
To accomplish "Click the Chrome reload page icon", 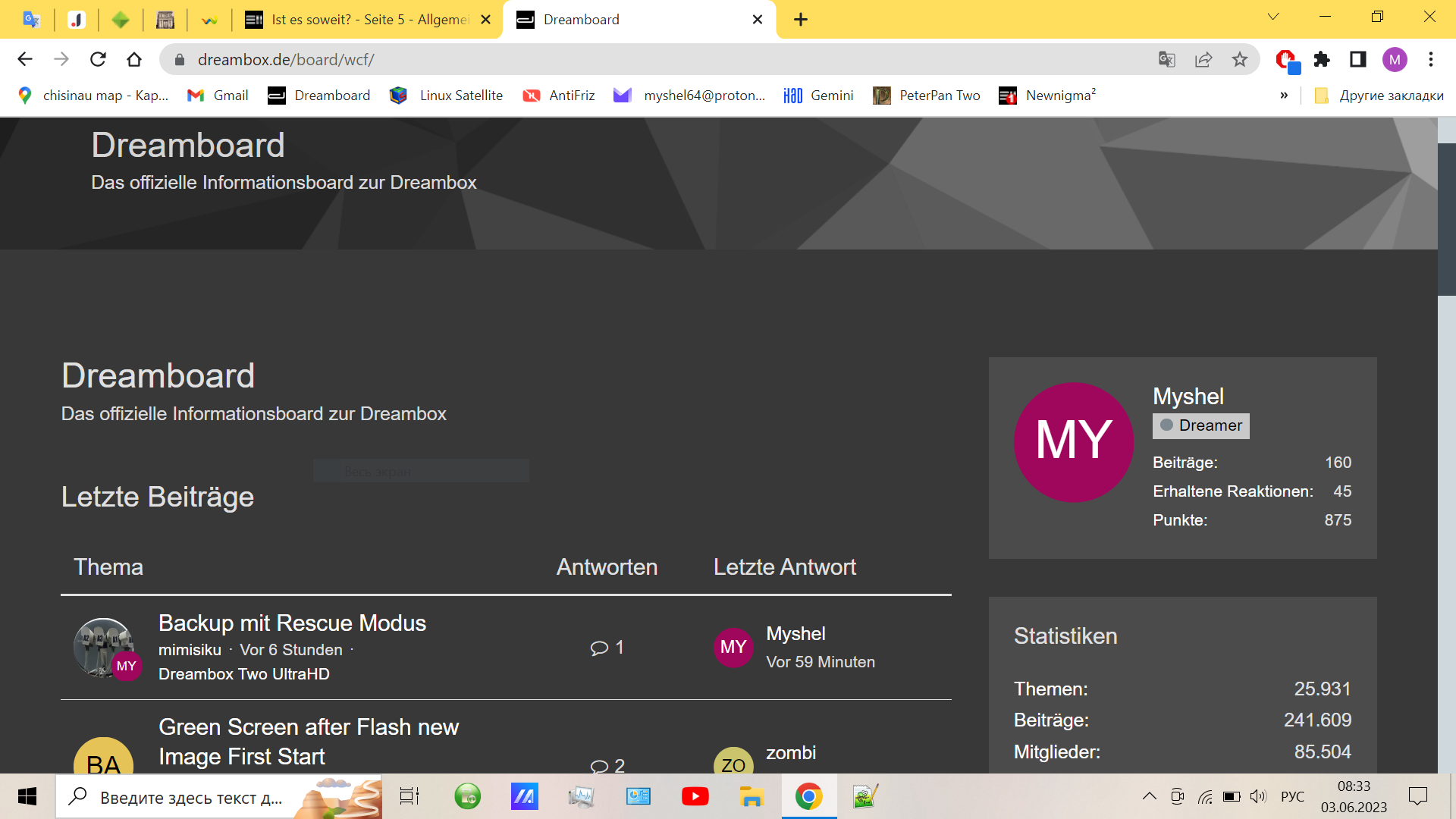I will (98, 59).
